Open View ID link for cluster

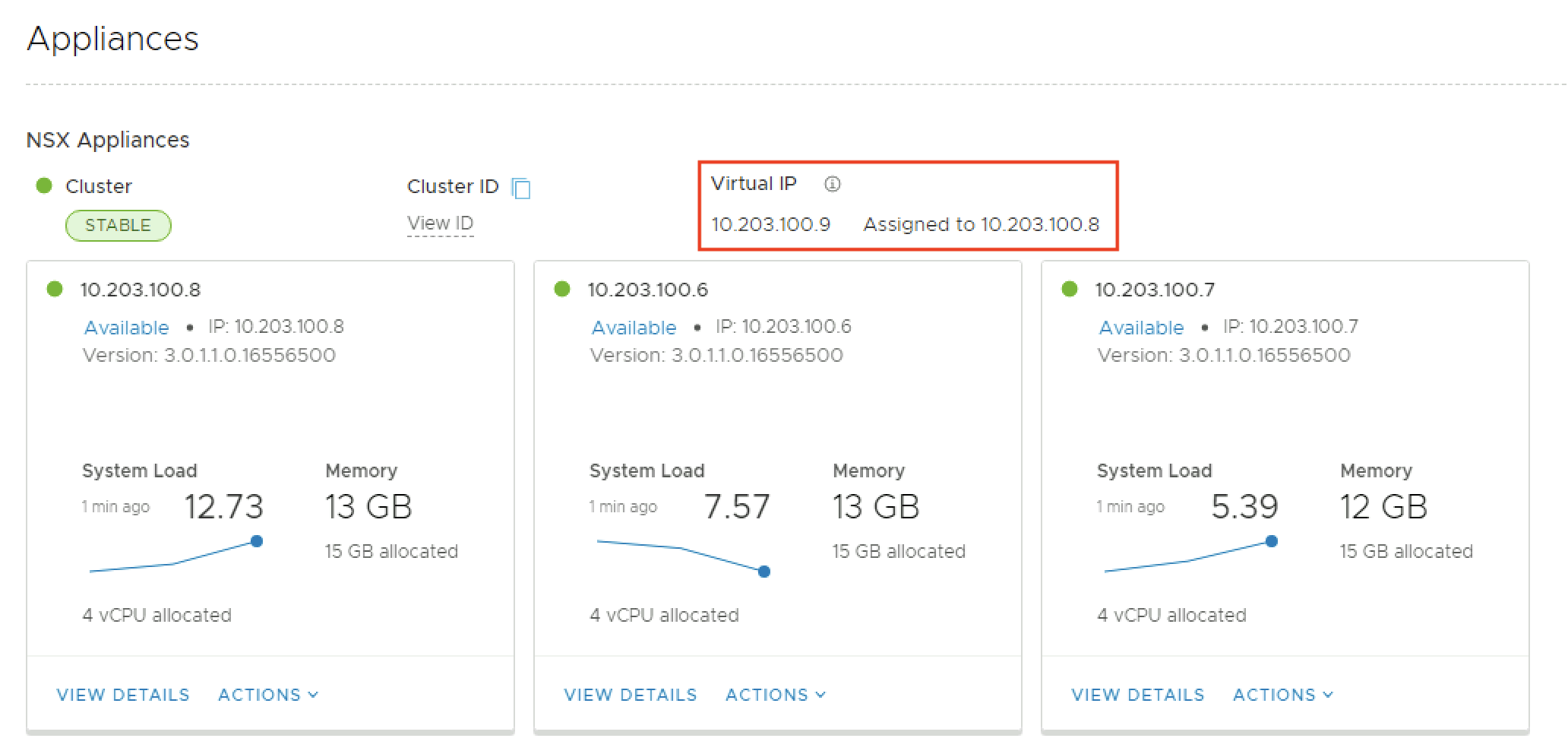click(x=440, y=223)
